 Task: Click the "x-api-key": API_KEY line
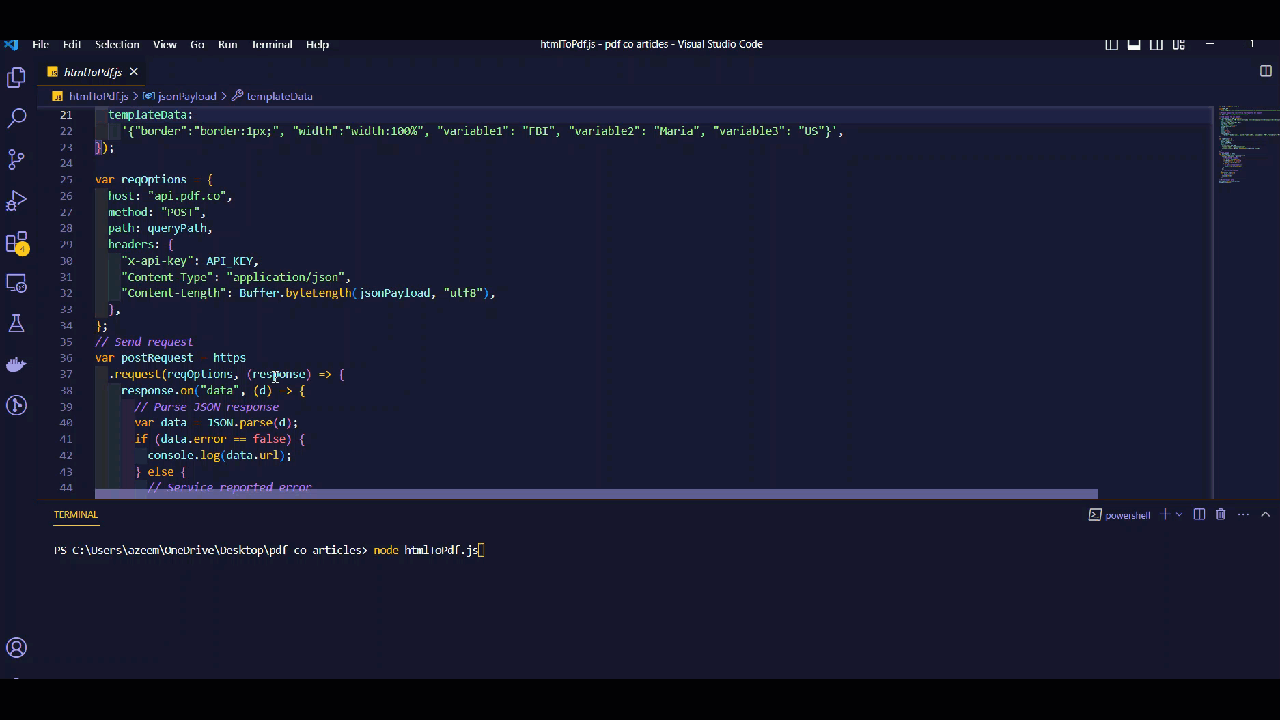190,261
